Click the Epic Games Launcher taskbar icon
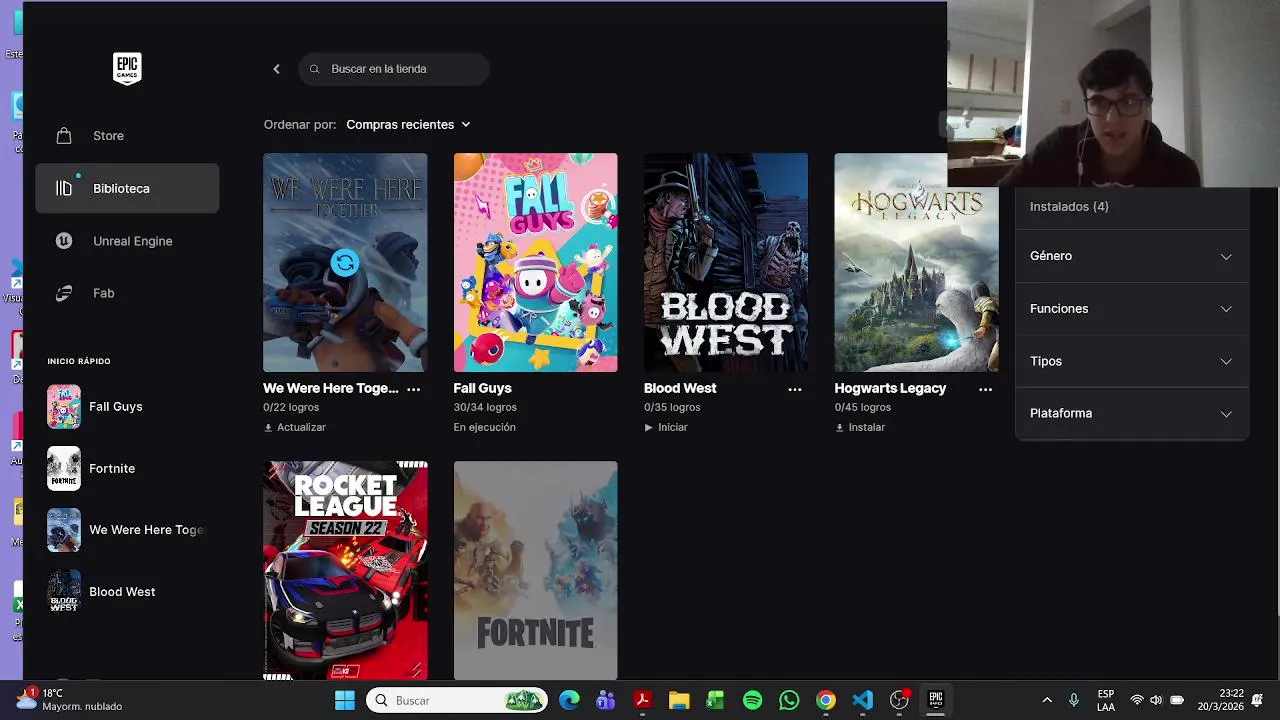The width and height of the screenshot is (1280, 720). 936,700
